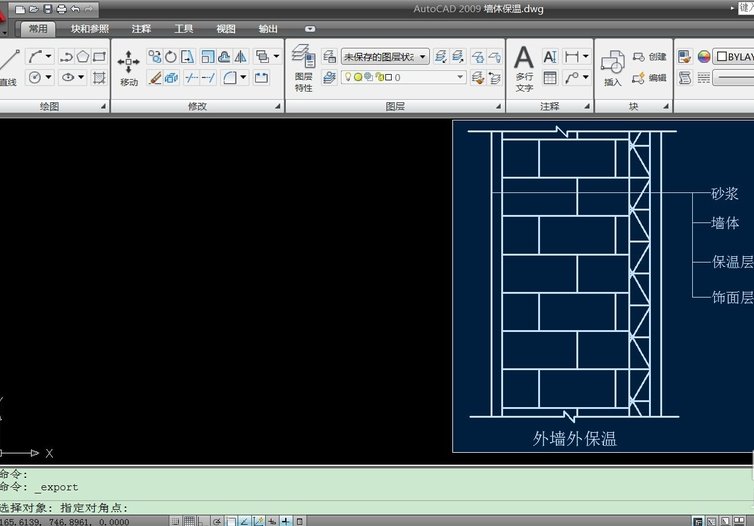Activate the Scale tool
The image size is (754, 526).
[x=208, y=57]
